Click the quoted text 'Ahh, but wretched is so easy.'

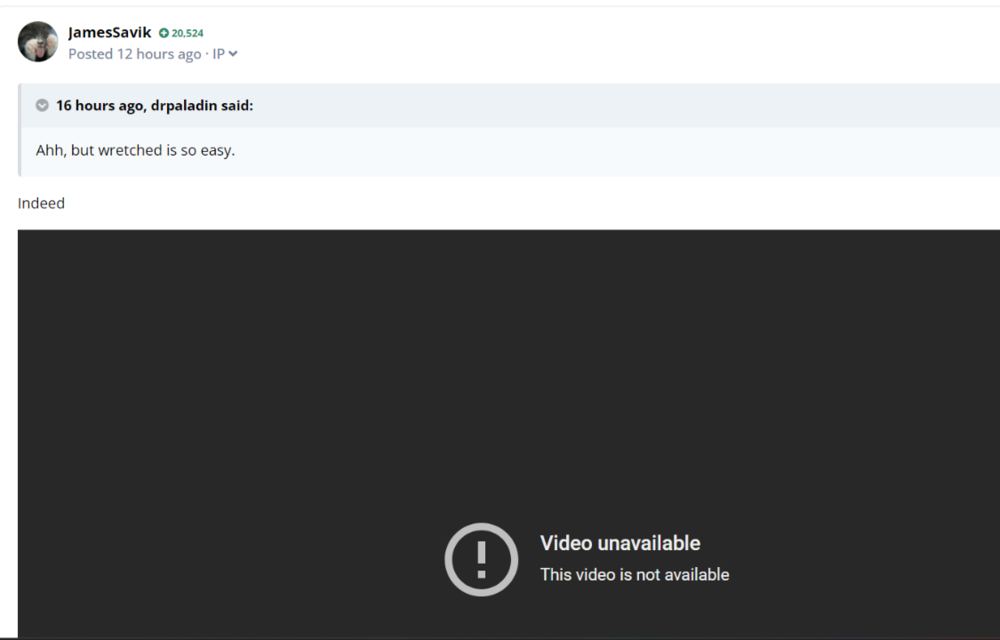pos(135,151)
